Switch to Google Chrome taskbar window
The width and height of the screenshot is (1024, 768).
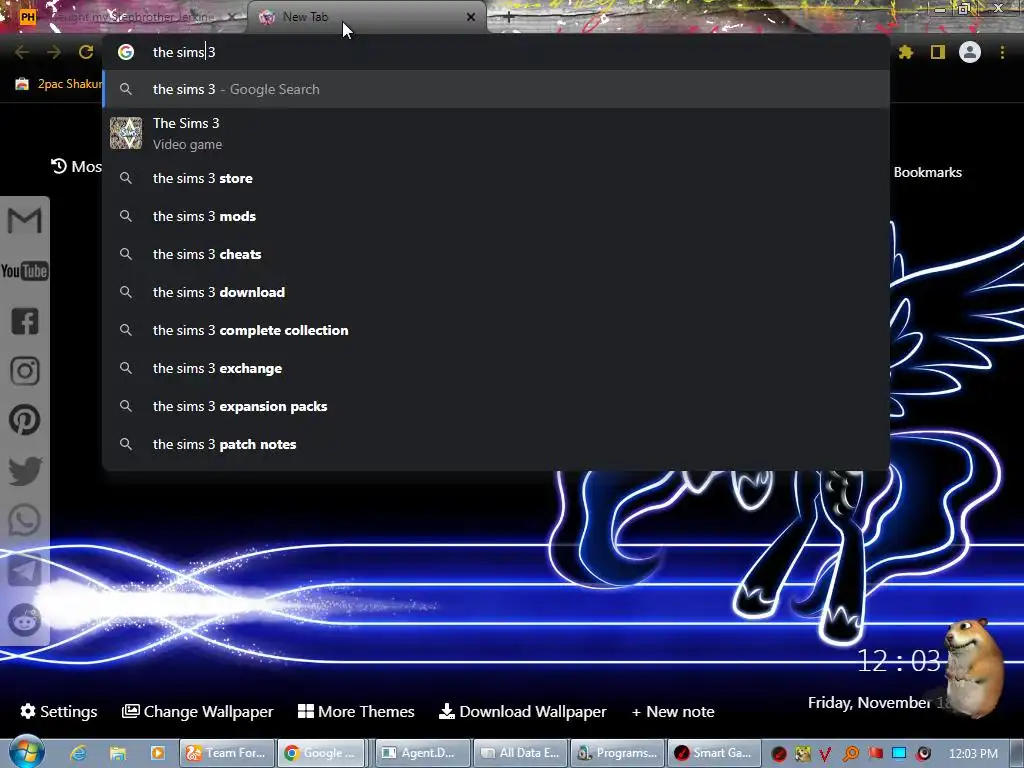(321, 753)
